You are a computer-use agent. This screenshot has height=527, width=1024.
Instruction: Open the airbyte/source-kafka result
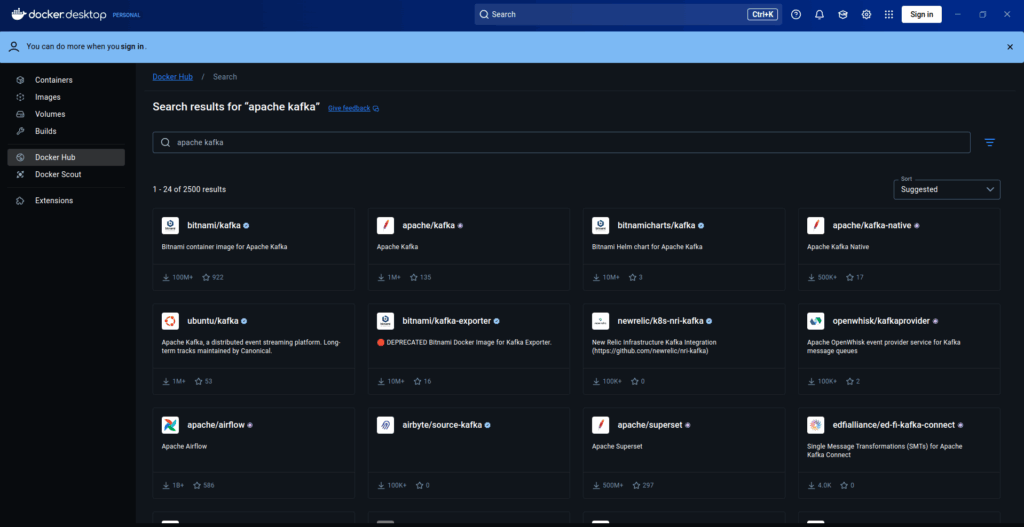click(x=469, y=453)
